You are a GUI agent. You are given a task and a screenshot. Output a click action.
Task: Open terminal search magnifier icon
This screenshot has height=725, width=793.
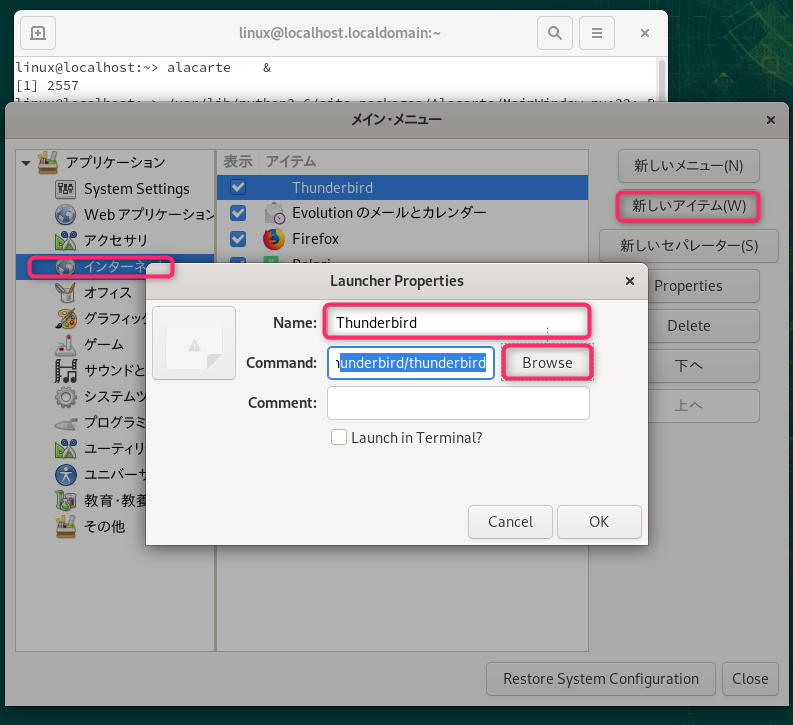pos(555,33)
